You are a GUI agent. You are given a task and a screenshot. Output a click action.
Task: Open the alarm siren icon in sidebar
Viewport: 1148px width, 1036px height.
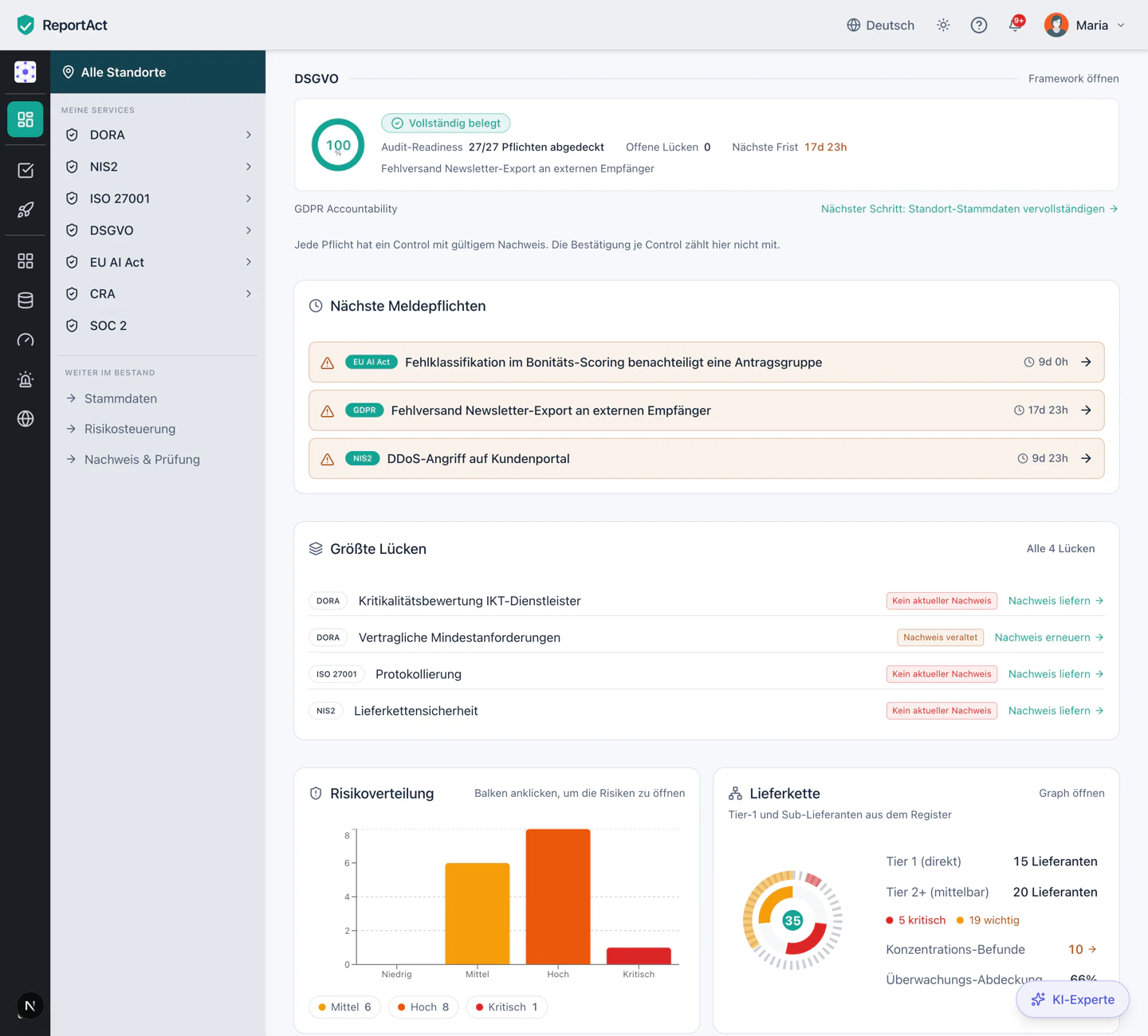point(25,379)
